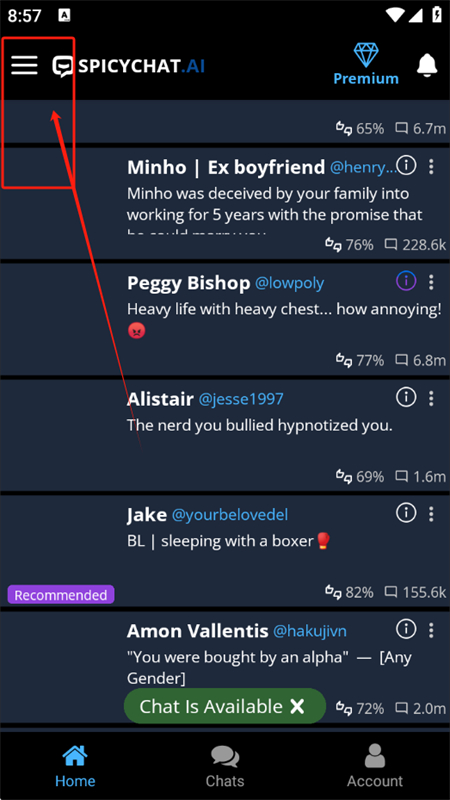Tap the SpicyChat.AI logo
Viewport: 450px width, 800px height.
pyautogui.click(x=129, y=66)
